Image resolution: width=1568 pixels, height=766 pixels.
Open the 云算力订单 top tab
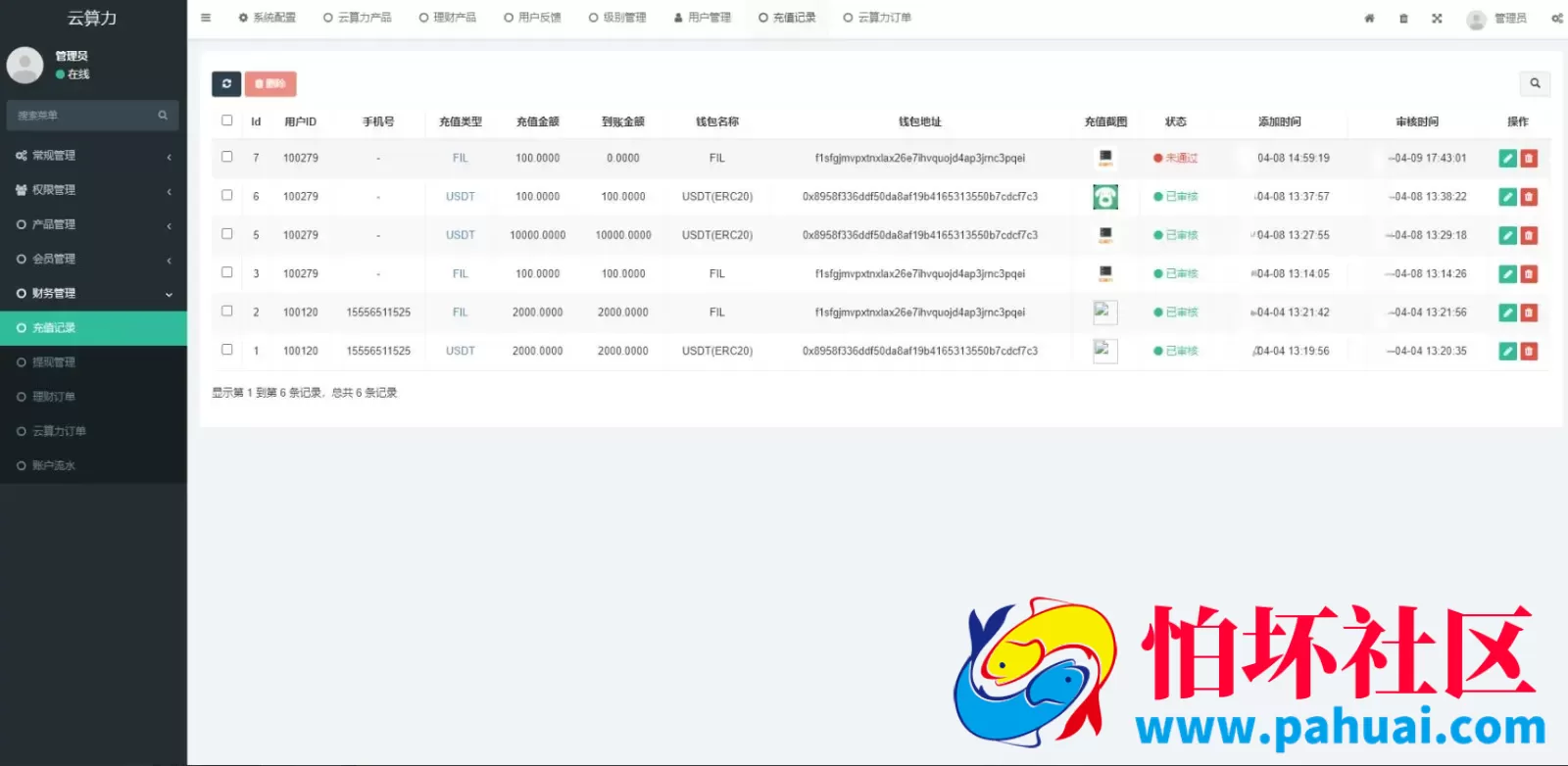pyautogui.click(x=877, y=18)
